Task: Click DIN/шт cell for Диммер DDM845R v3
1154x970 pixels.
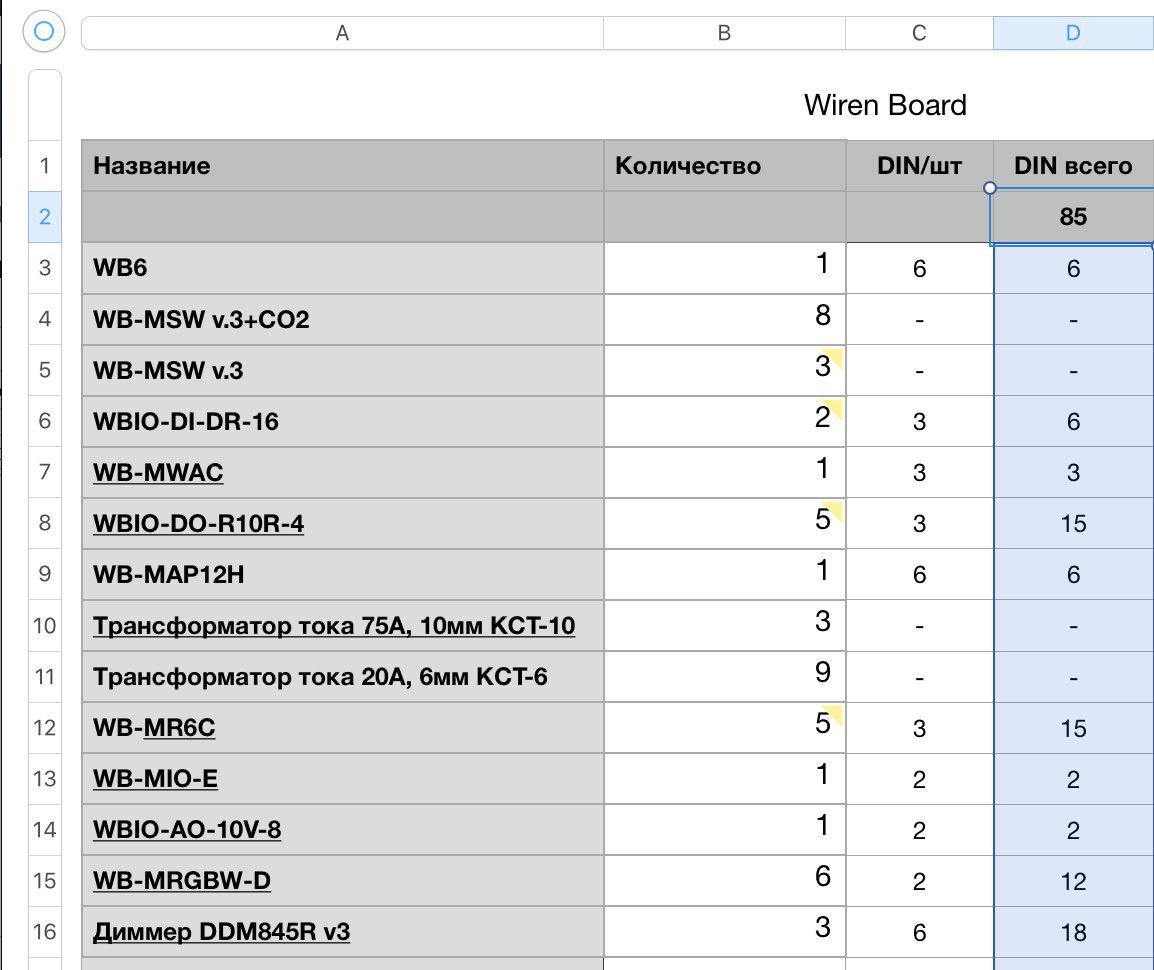Action: tap(920, 932)
